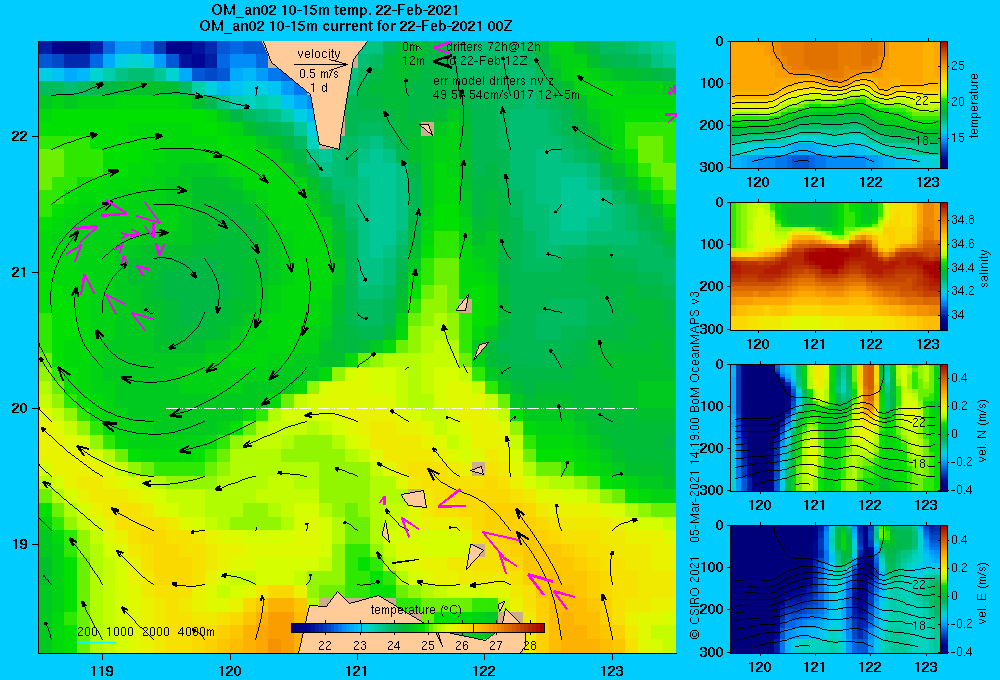Click latitude label "19" on main map axis
The height and width of the screenshot is (680, 1000).
coord(19,544)
